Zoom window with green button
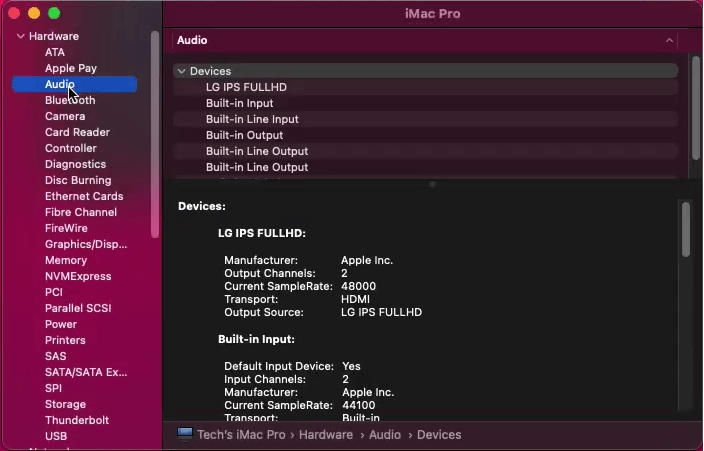Screen dimensions: 704x451 pyautogui.click(x=54, y=13)
